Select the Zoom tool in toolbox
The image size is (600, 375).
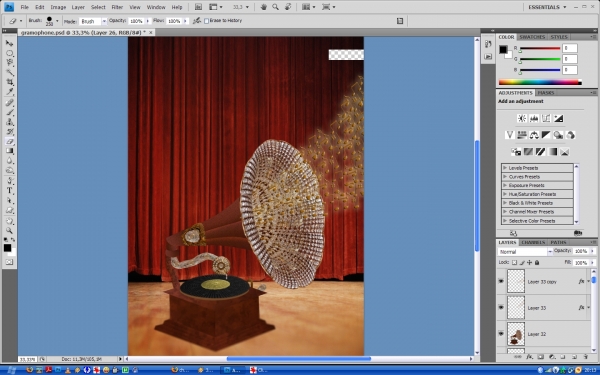[9, 231]
